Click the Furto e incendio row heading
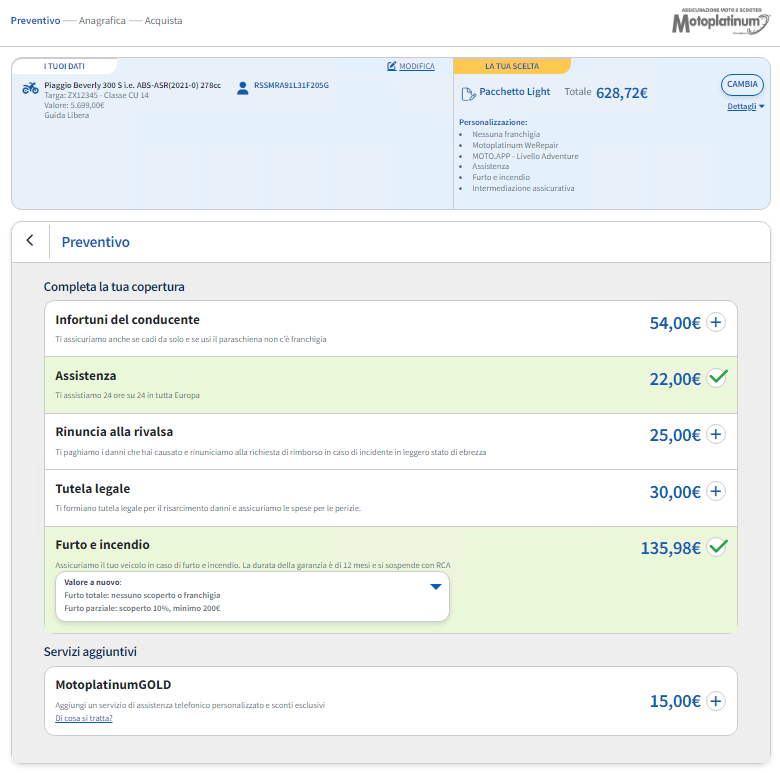The image size is (780, 773). (x=102, y=545)
